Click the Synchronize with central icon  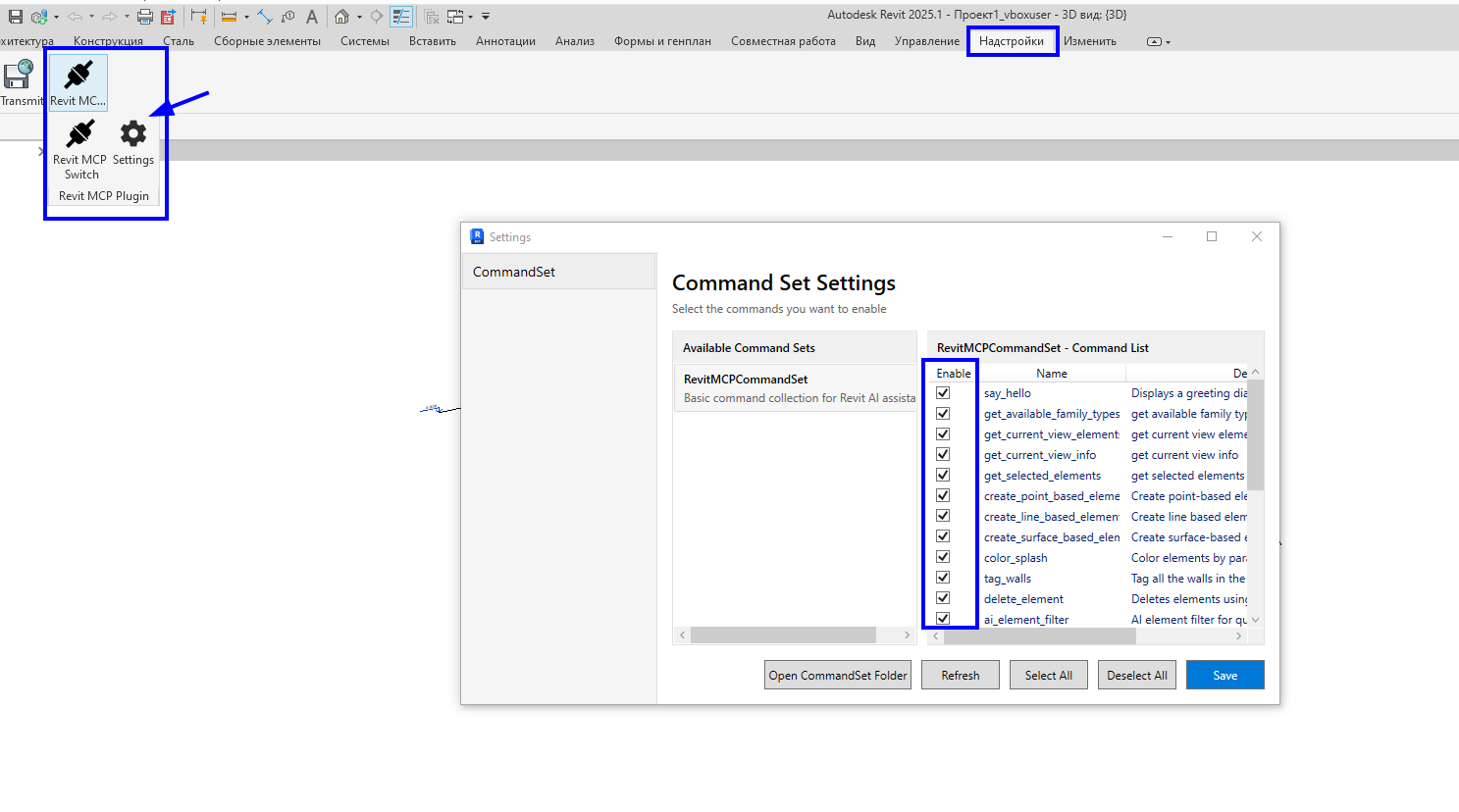pos(39,17)
